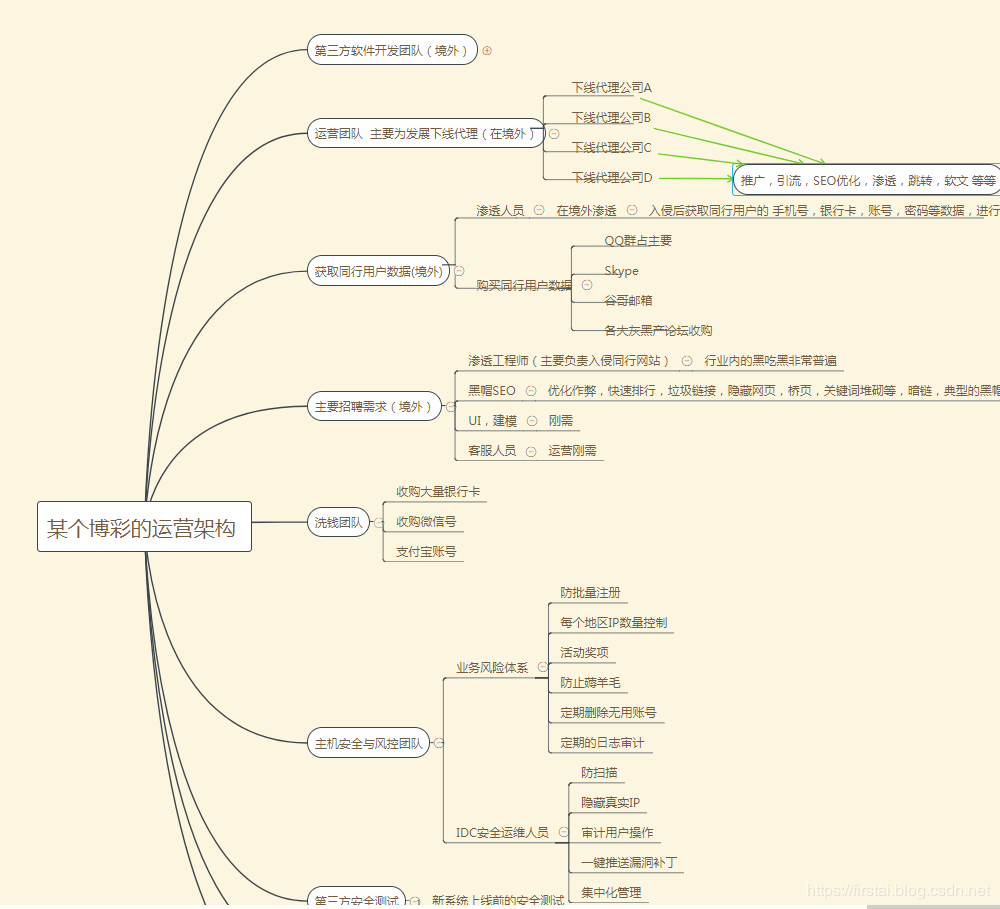This screenshot has width=1000, height=909.
Task: Select the 隐藏真实IP node
Action: coord(610,802)
